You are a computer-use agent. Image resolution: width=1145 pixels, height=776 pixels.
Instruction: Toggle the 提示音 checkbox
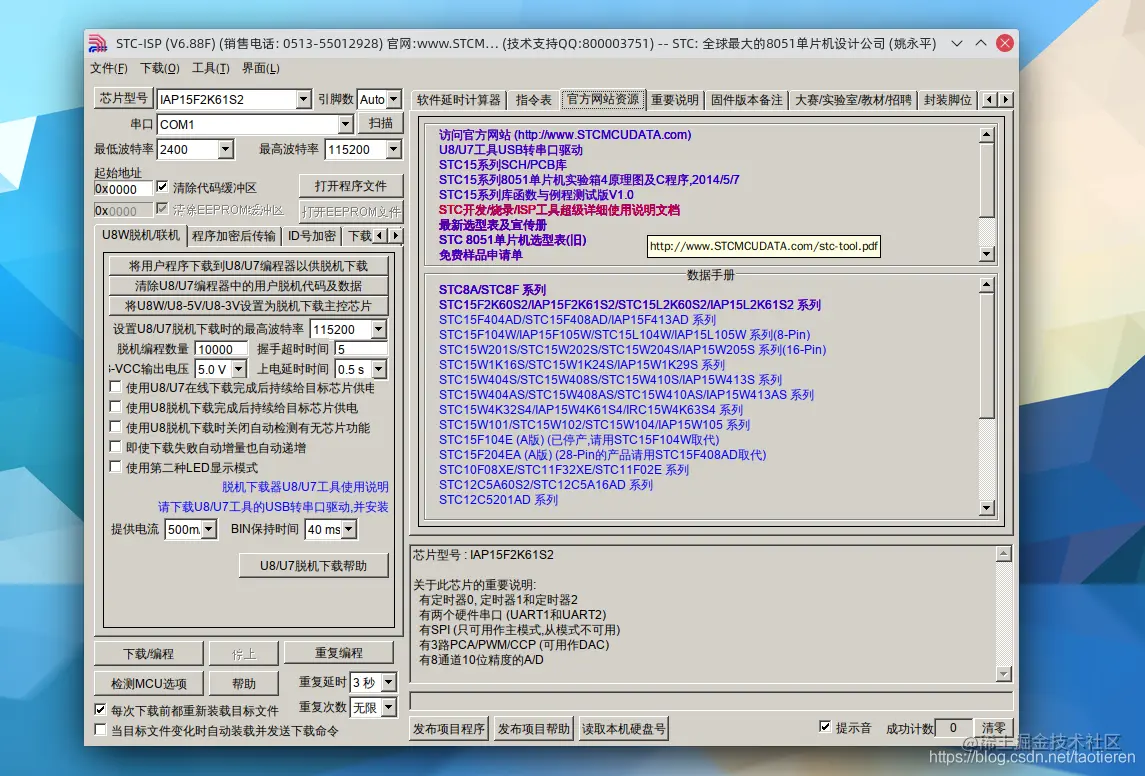[x=825, y=727]
